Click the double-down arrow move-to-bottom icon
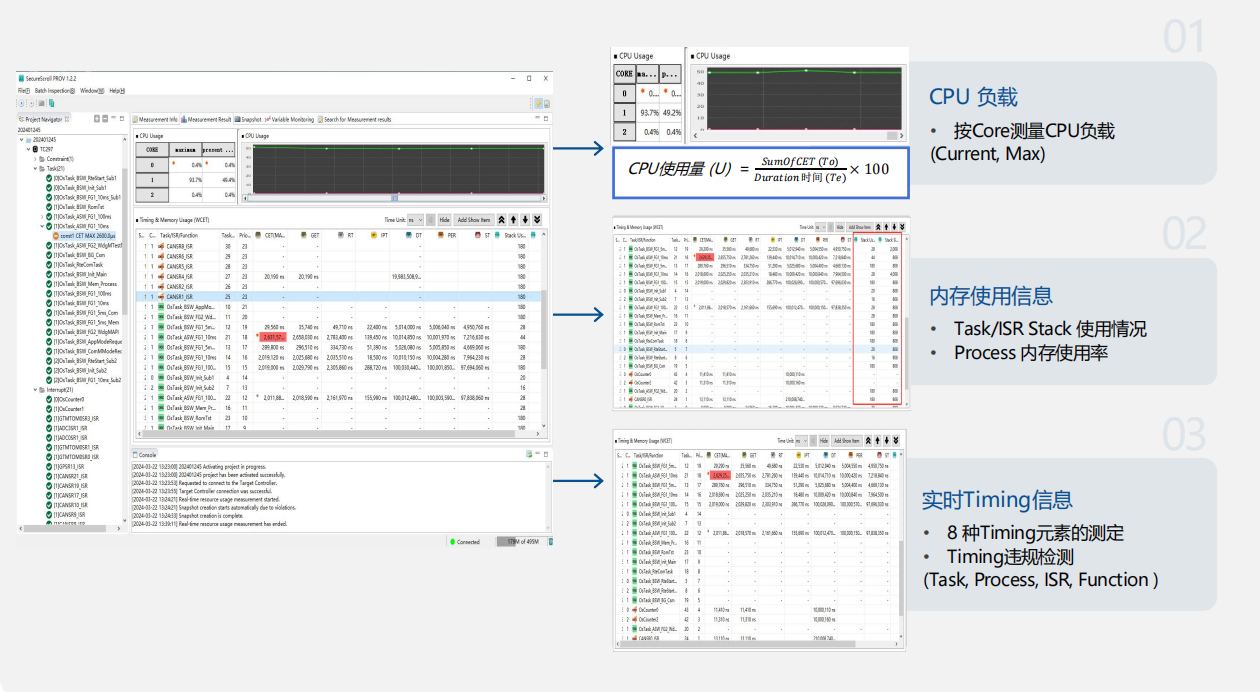Image resolution: width=1260 pixels, height=692 pixels. point(537,220)
